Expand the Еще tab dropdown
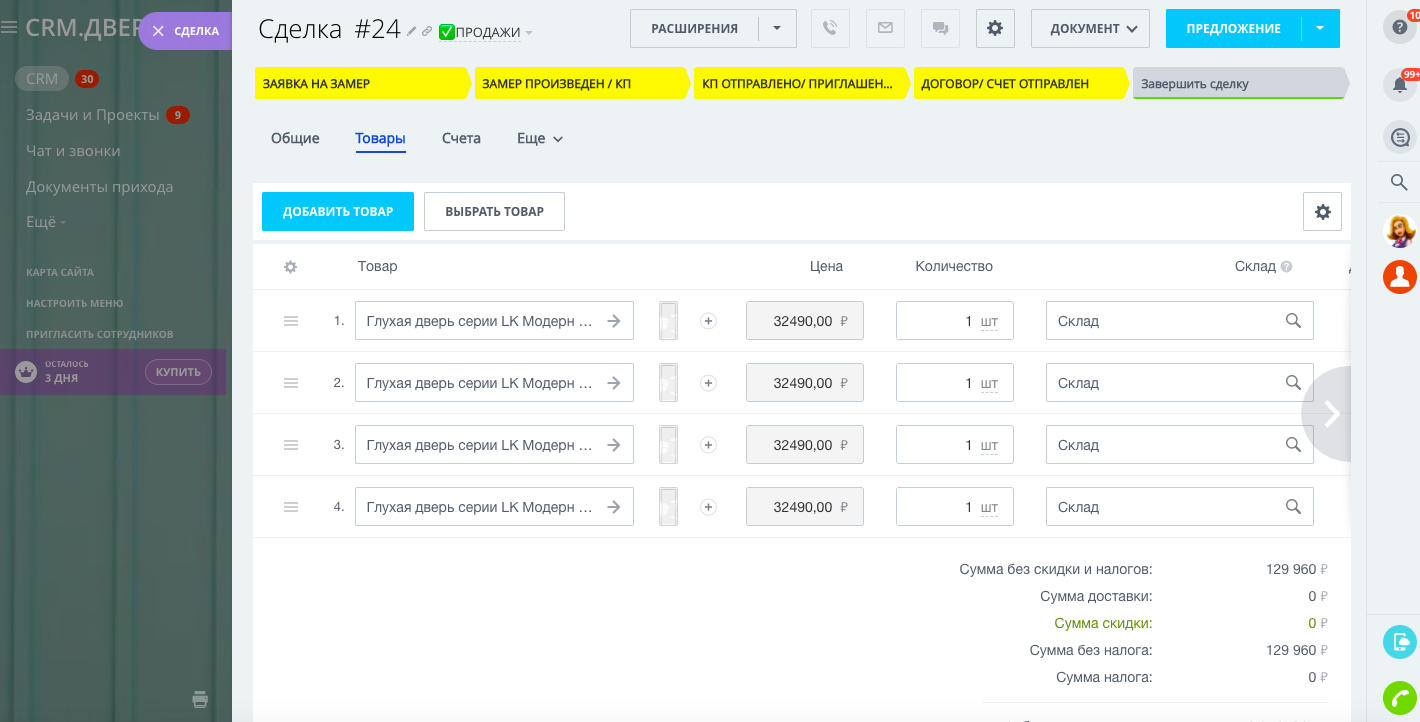The image size is (1420, 722). [539, 138]
